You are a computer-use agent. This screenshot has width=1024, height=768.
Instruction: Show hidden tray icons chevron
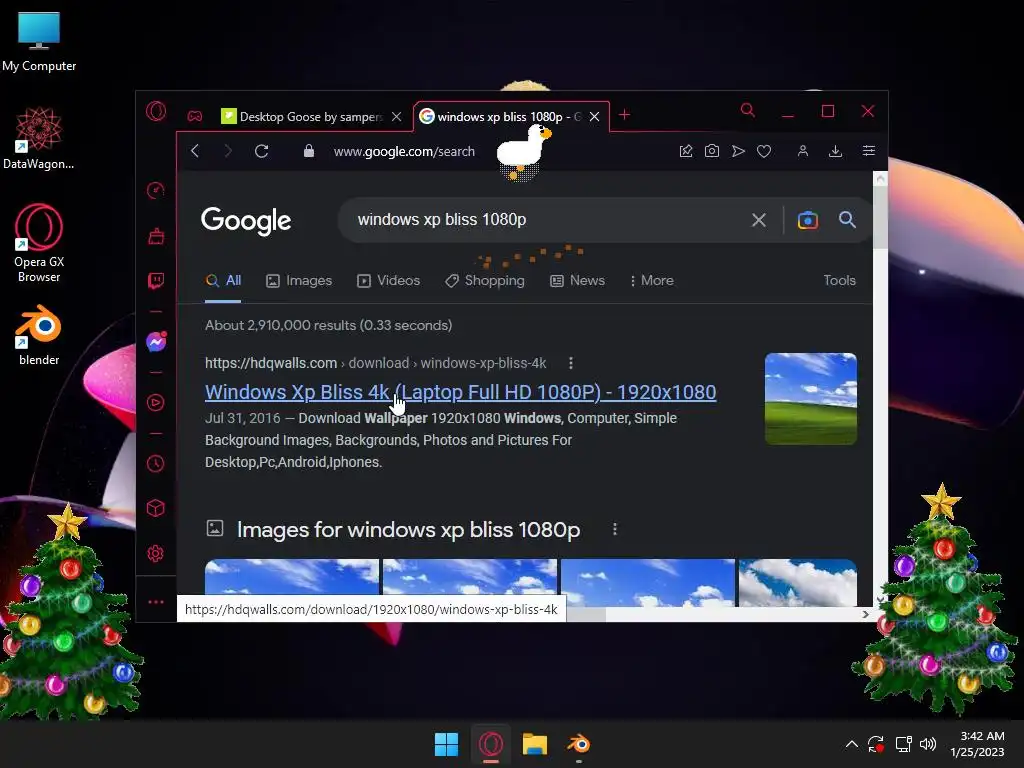point(852,744)
